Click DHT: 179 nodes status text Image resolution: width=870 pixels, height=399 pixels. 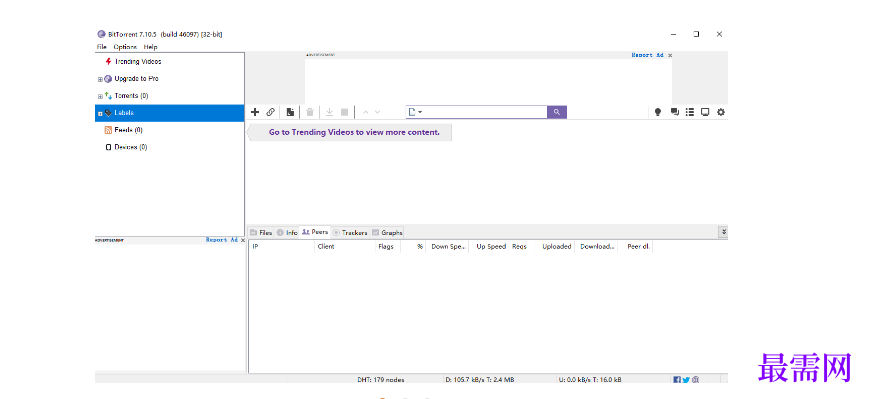[381, 380]
